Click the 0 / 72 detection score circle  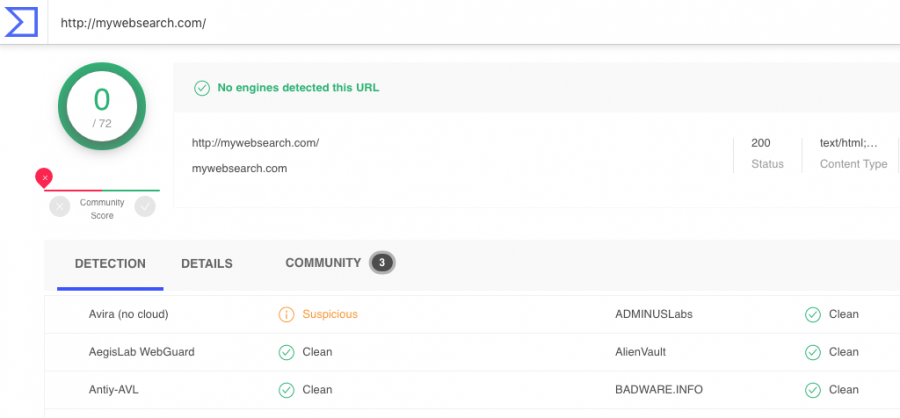click(102, 106)
